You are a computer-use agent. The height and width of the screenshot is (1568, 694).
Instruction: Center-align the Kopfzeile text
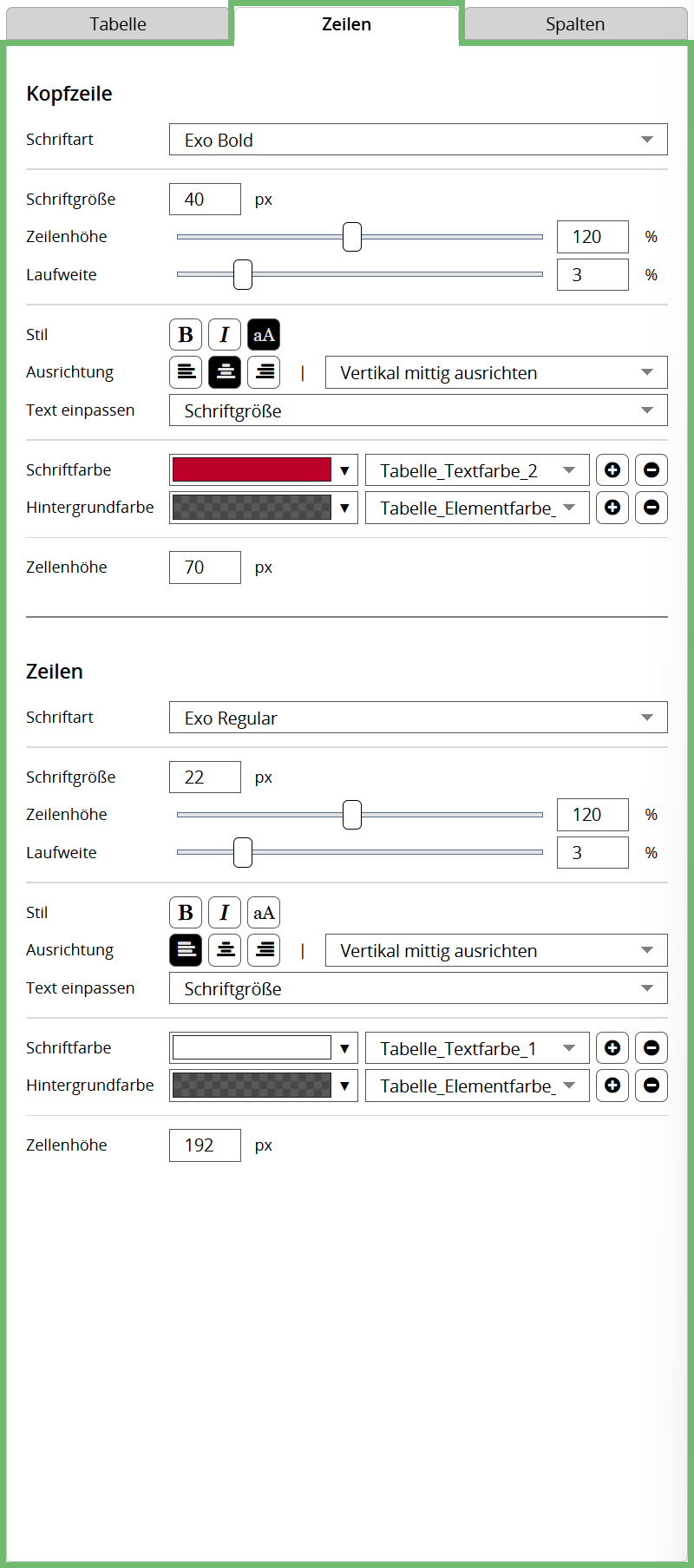[x=225, y=372]
